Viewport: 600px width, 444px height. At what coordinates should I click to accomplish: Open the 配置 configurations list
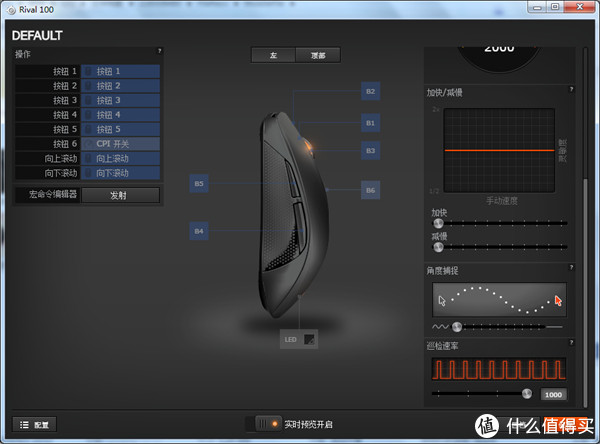tap(34, 424)
